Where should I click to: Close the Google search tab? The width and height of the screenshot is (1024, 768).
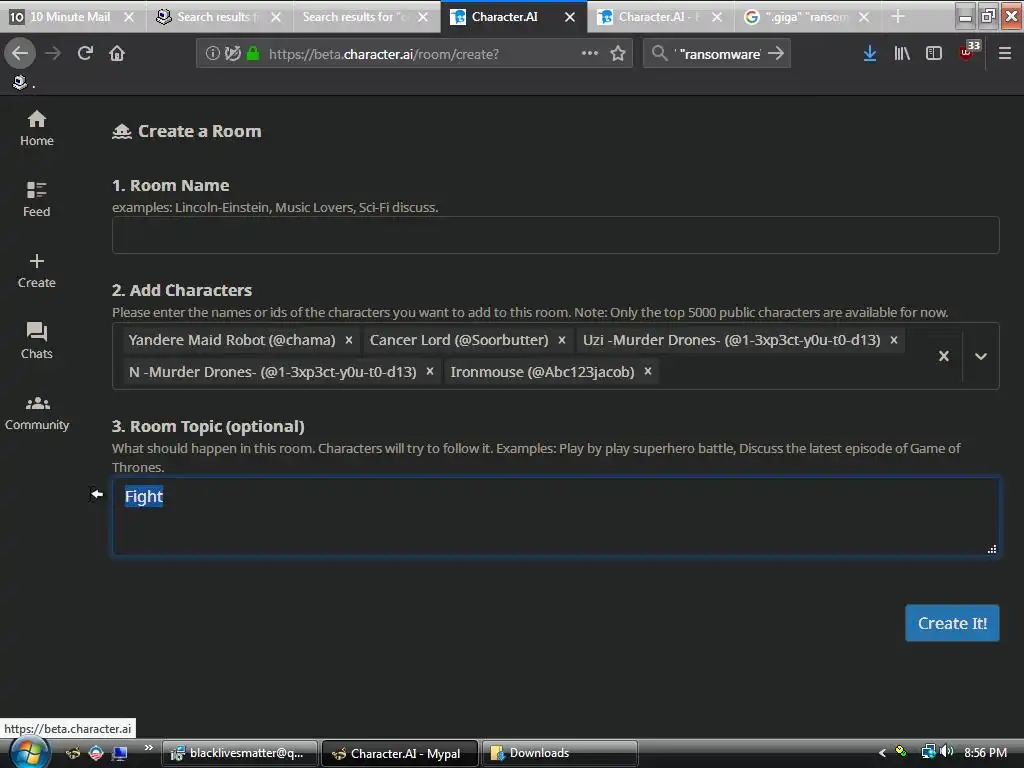(864, 17)
